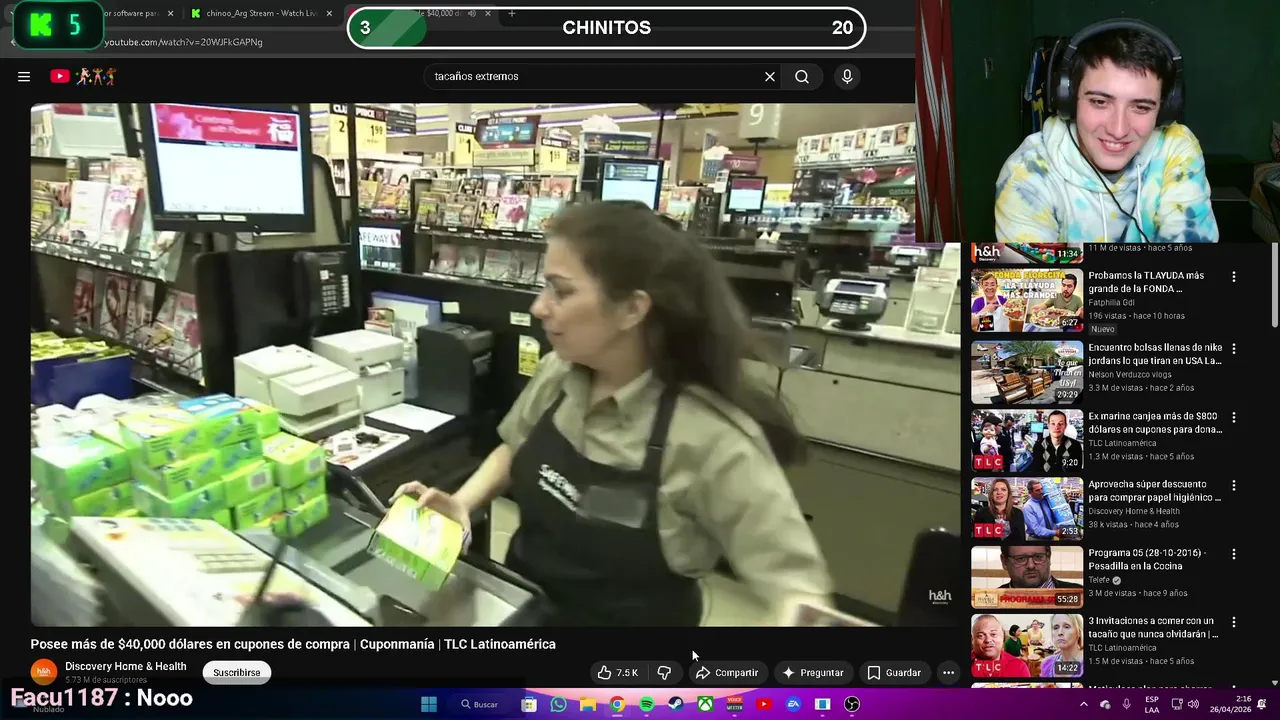This screenshot has width=1280, height=720.
Task: Open options for the Encuentro bolsas llenas video
Action: tap(1233, 349)
